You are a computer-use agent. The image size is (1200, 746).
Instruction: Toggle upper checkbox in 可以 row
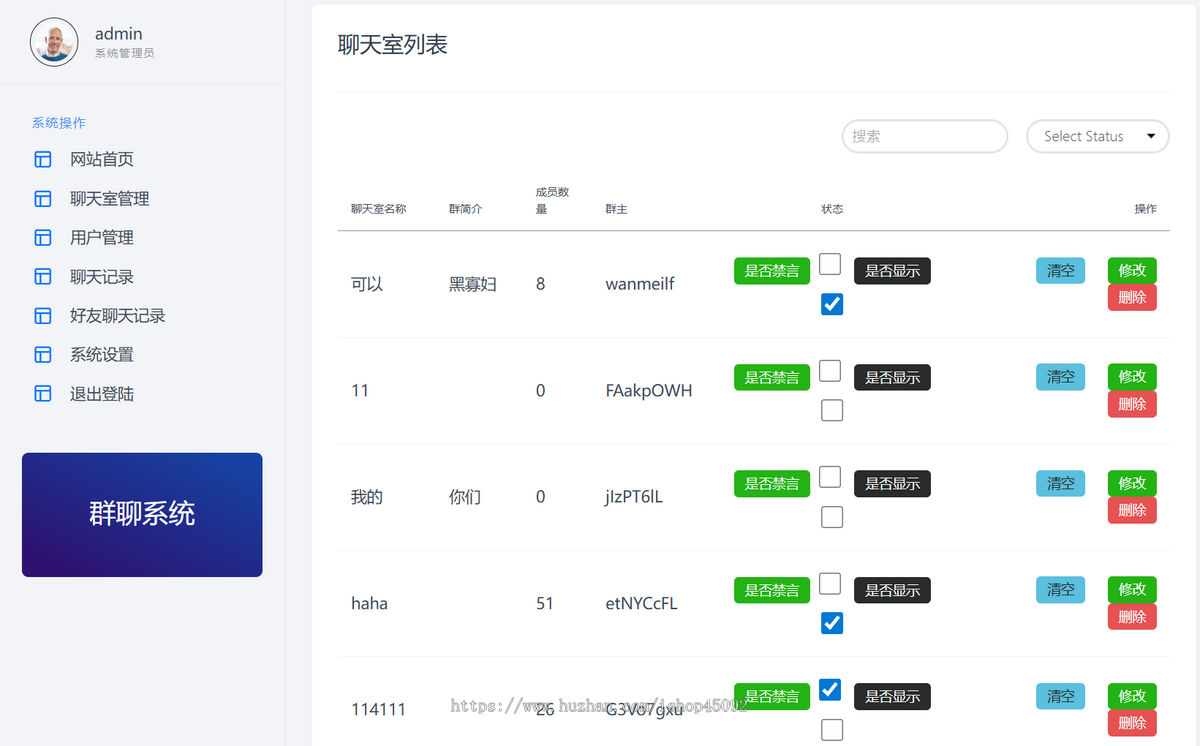(830, 264)
